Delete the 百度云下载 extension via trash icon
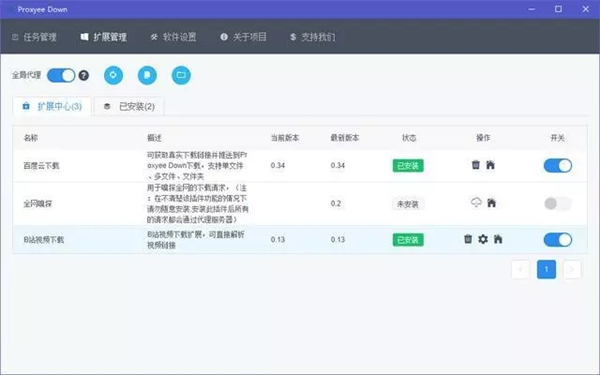Viewport: 600px width, 375px height. [x=476, y=165]
